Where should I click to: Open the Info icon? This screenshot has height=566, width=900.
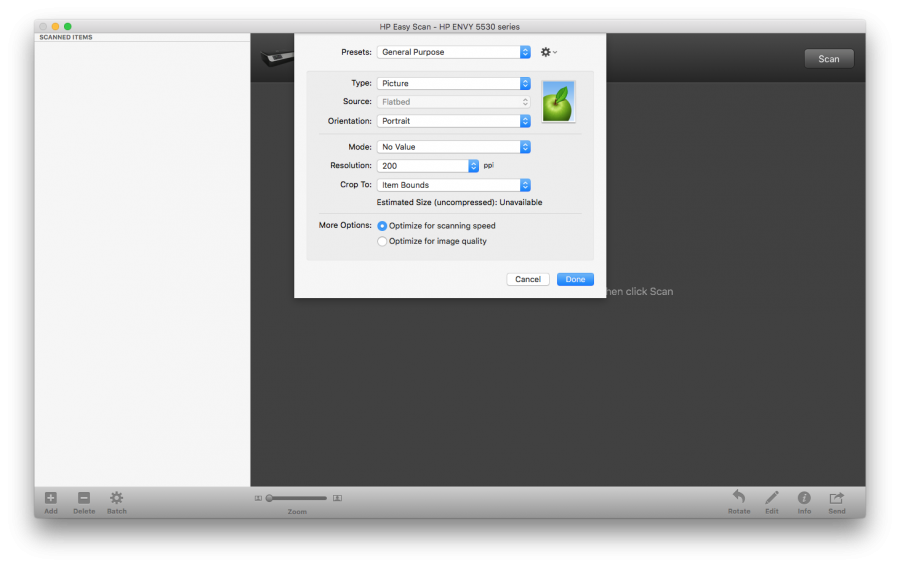click(x=804, y=498)
